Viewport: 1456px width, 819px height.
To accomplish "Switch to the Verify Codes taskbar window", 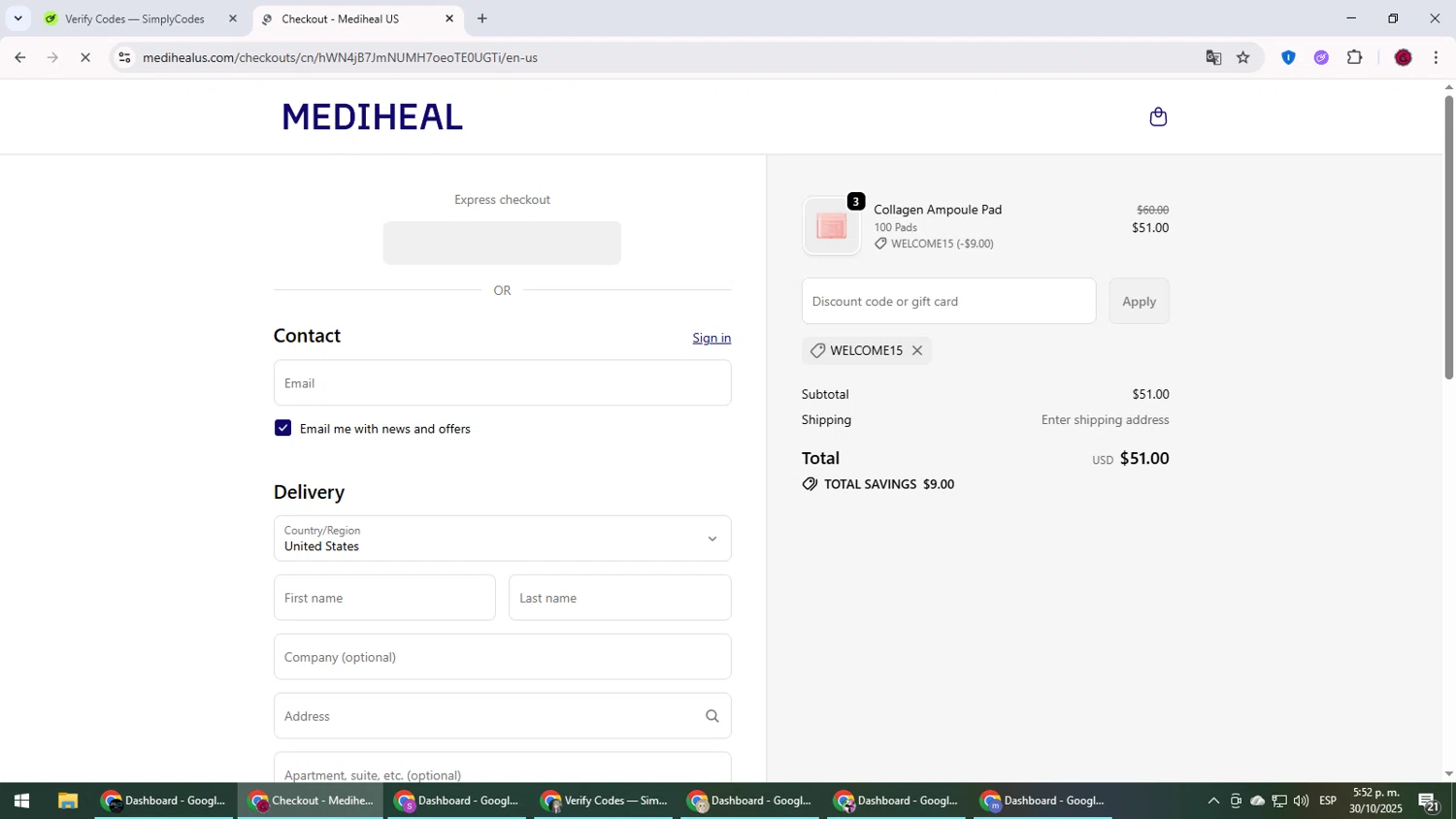I will pyautogui.click(x=603, y=801).
